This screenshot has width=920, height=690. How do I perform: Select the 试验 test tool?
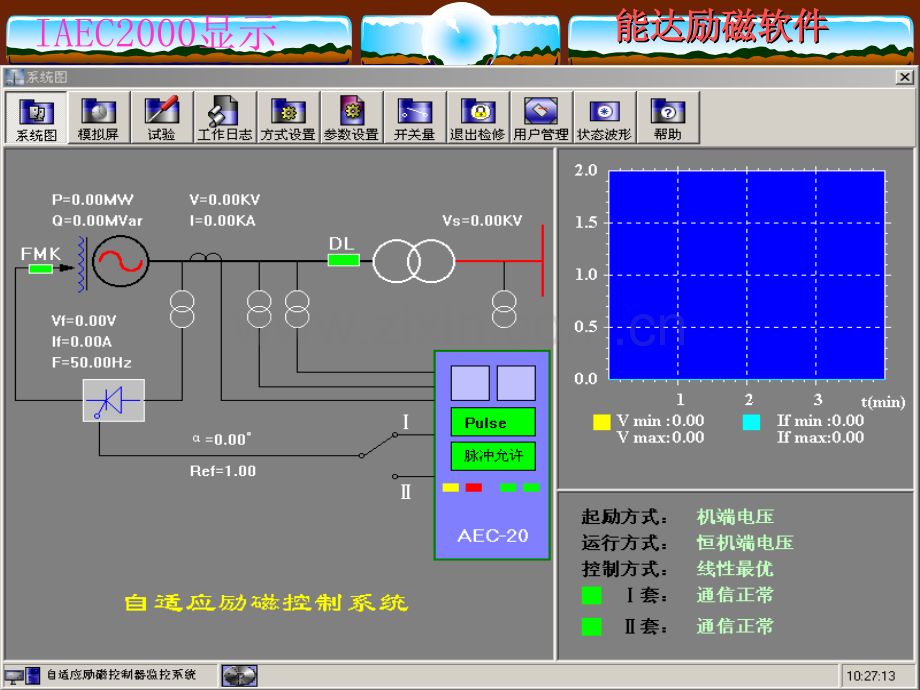click(162, 118)
